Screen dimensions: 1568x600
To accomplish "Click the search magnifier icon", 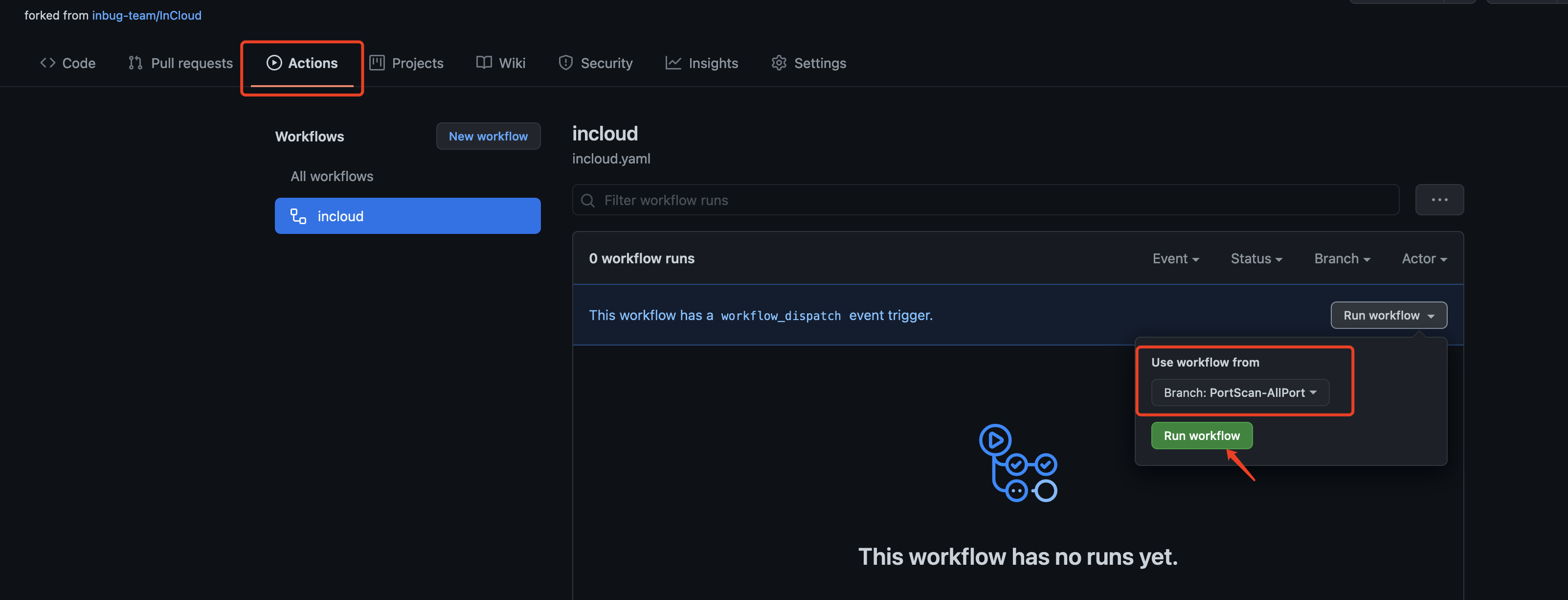I will coord(587,200).
